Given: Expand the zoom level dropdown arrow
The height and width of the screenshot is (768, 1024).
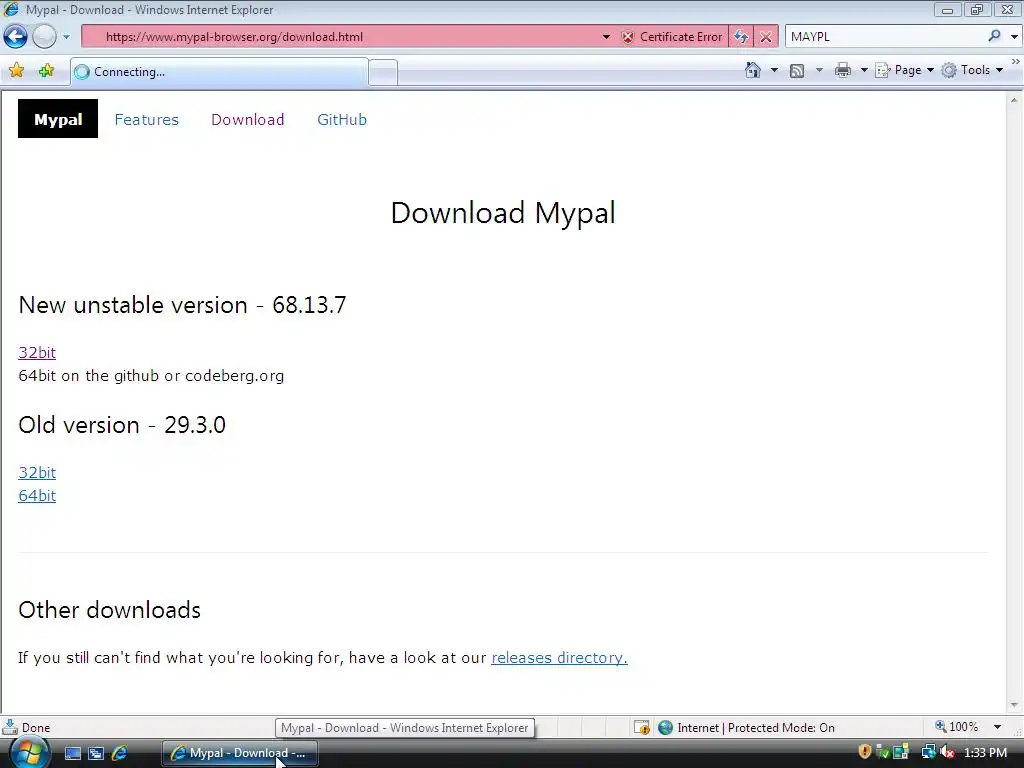Looking at the screenshot, I should [x=997, y=727].
